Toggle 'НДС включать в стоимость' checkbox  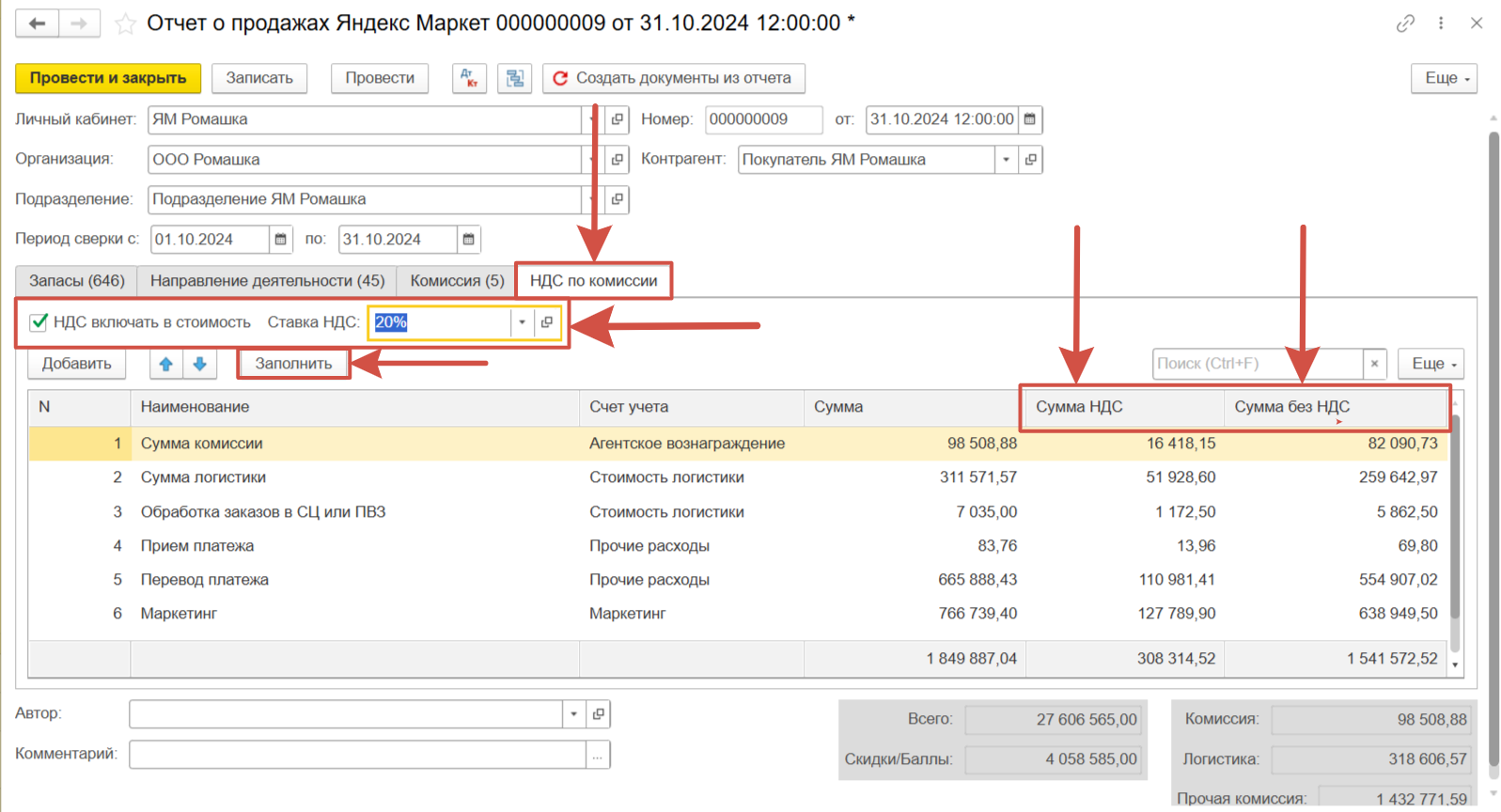click(x=39, y=322)
